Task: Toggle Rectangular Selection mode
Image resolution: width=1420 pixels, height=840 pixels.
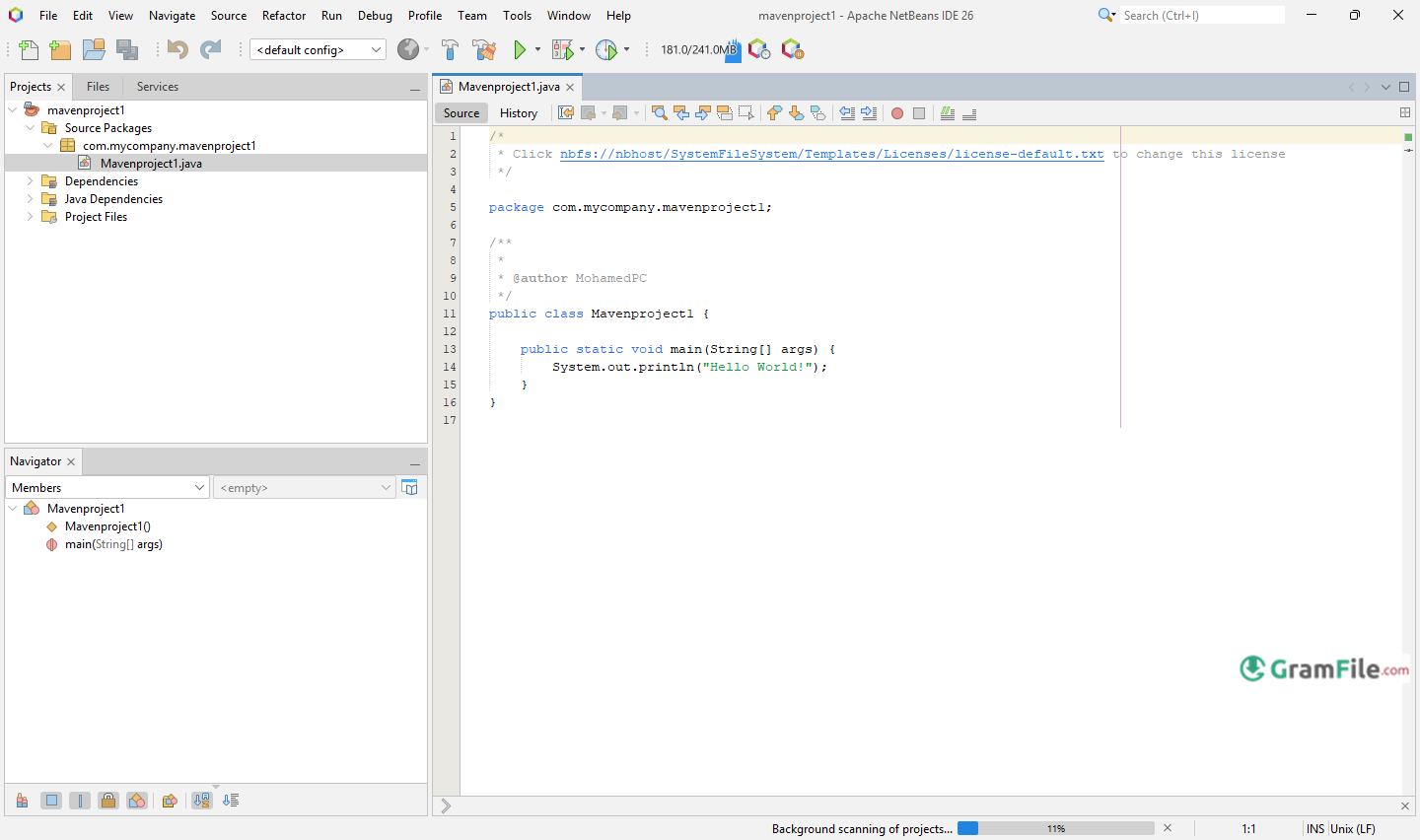Action: [746, 113]
